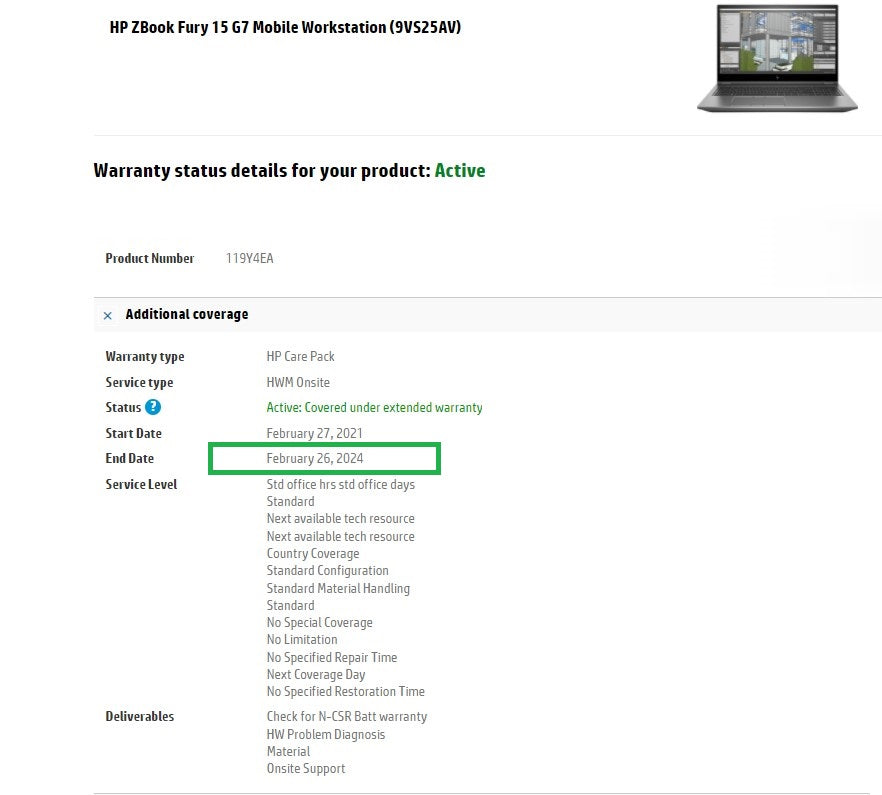Click the Onsite Support deliverable
Image resolution: width=882 pixels, height=795 pixels.
point(306,769)
